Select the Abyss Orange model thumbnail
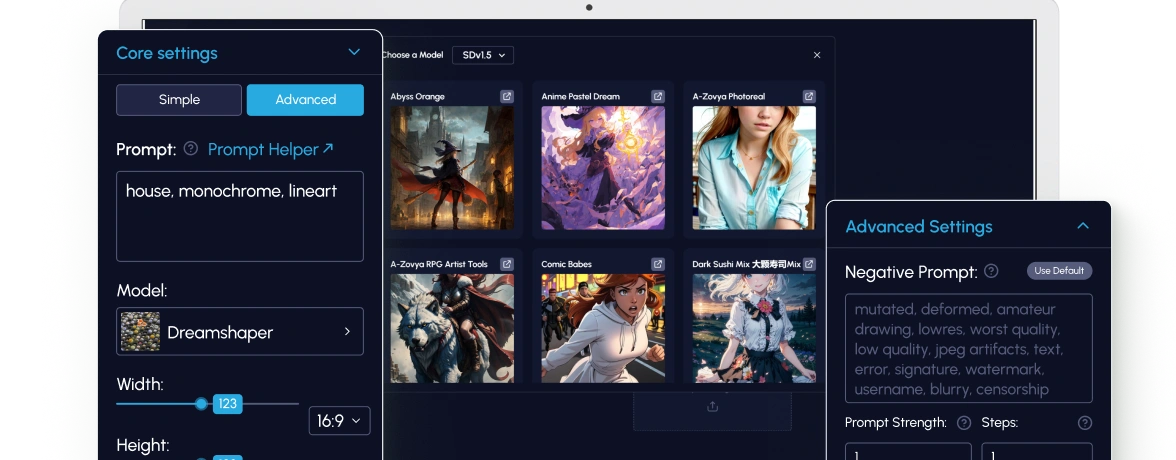Viewport: 1176px width, 460px height. click(x=452, y=167)
